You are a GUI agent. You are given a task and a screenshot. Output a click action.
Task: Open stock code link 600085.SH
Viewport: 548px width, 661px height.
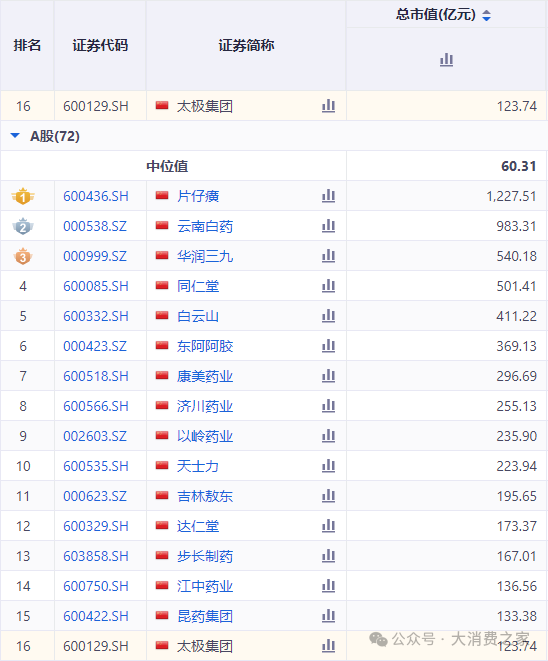(x=96, y=286)
